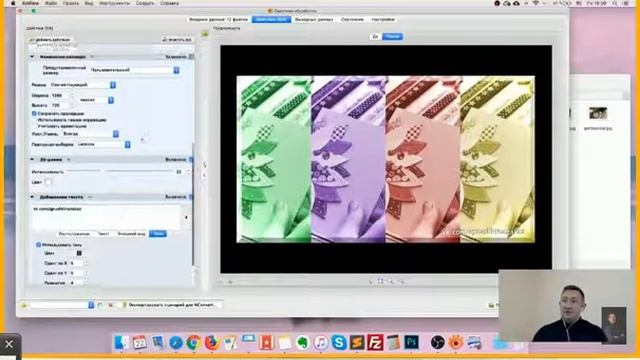
Task: Click the save preset icon beside preset box
Action: [x=100, y=305]
